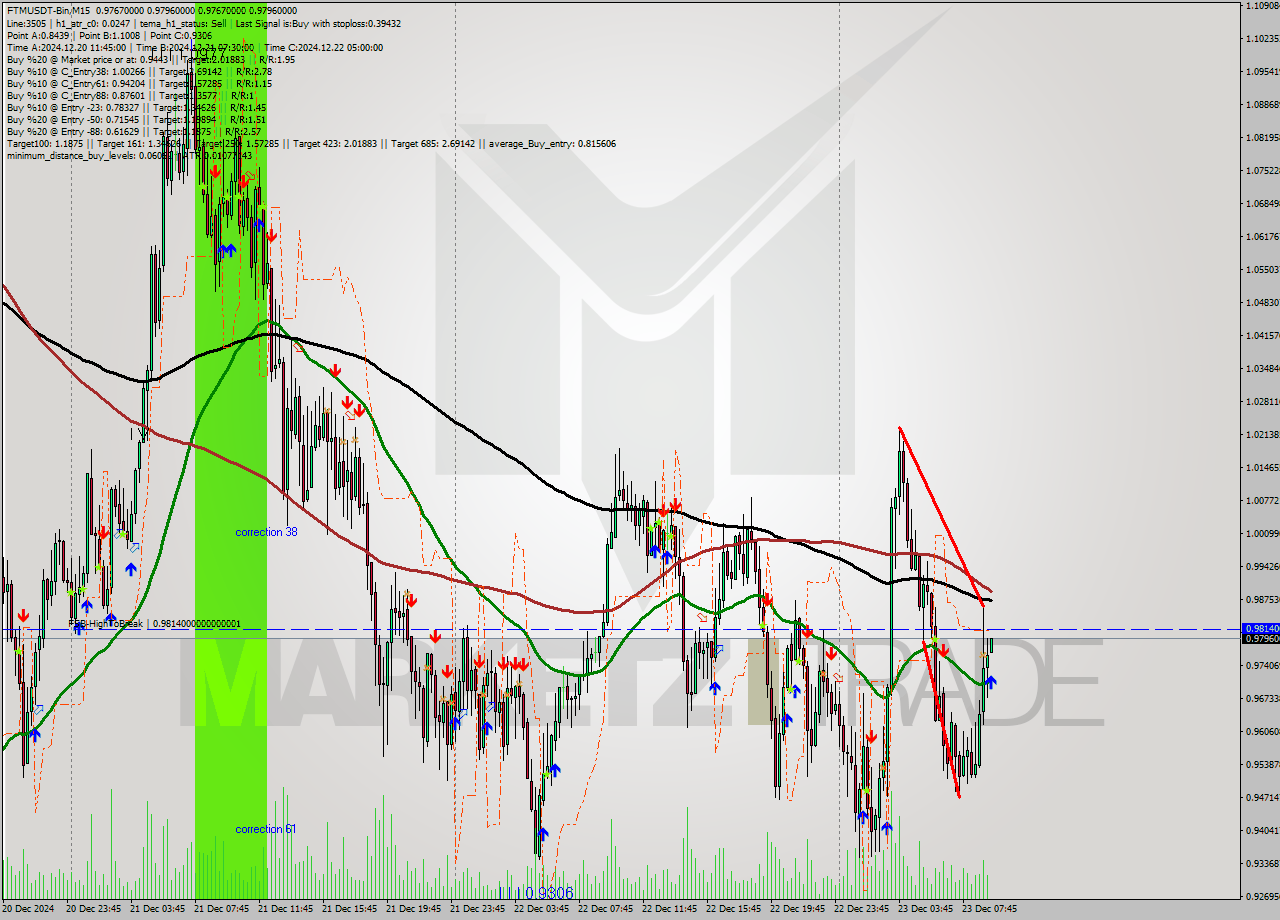Click the 1.10908 price axis label
The width and height of the screenshot is (1280, 920).
pyautogui.click(x=1262, y=6)
